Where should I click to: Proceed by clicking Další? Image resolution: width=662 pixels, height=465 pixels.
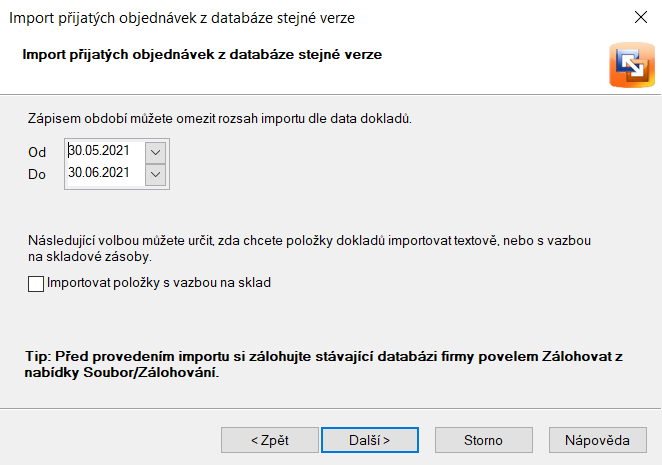pos(369,440)
